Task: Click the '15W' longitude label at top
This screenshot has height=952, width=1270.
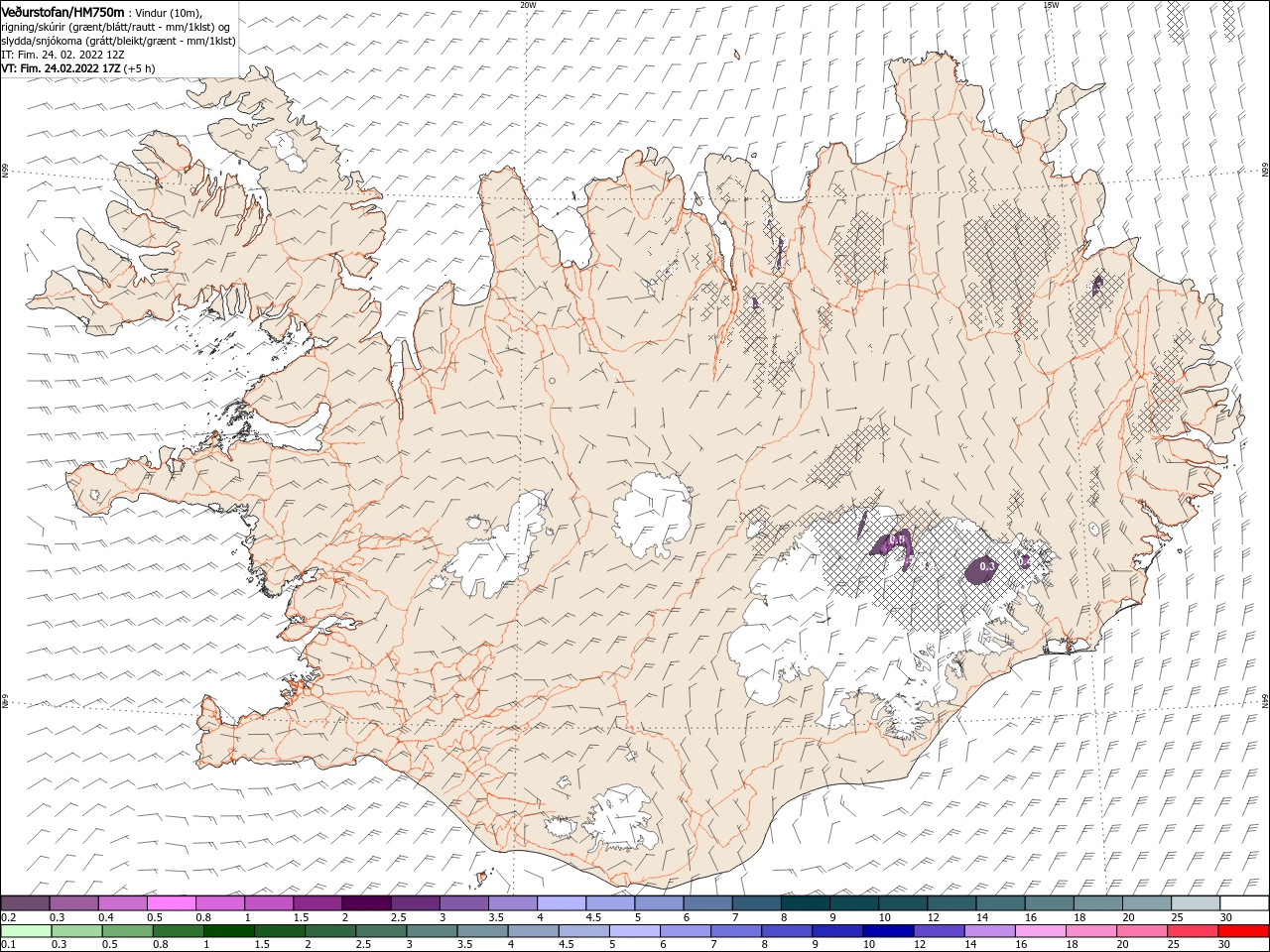Action: pyautogui.click(x=1051, y=4)
